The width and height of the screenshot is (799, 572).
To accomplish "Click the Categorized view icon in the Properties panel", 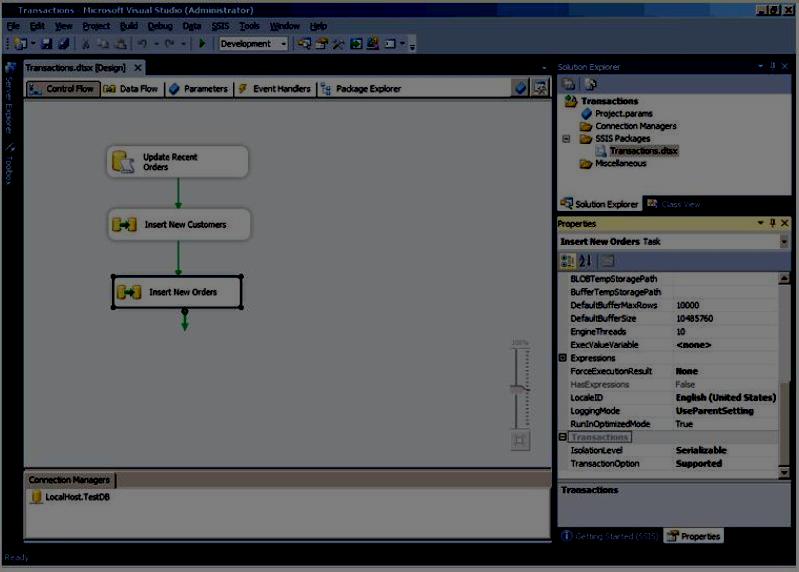I will point(567,261).
